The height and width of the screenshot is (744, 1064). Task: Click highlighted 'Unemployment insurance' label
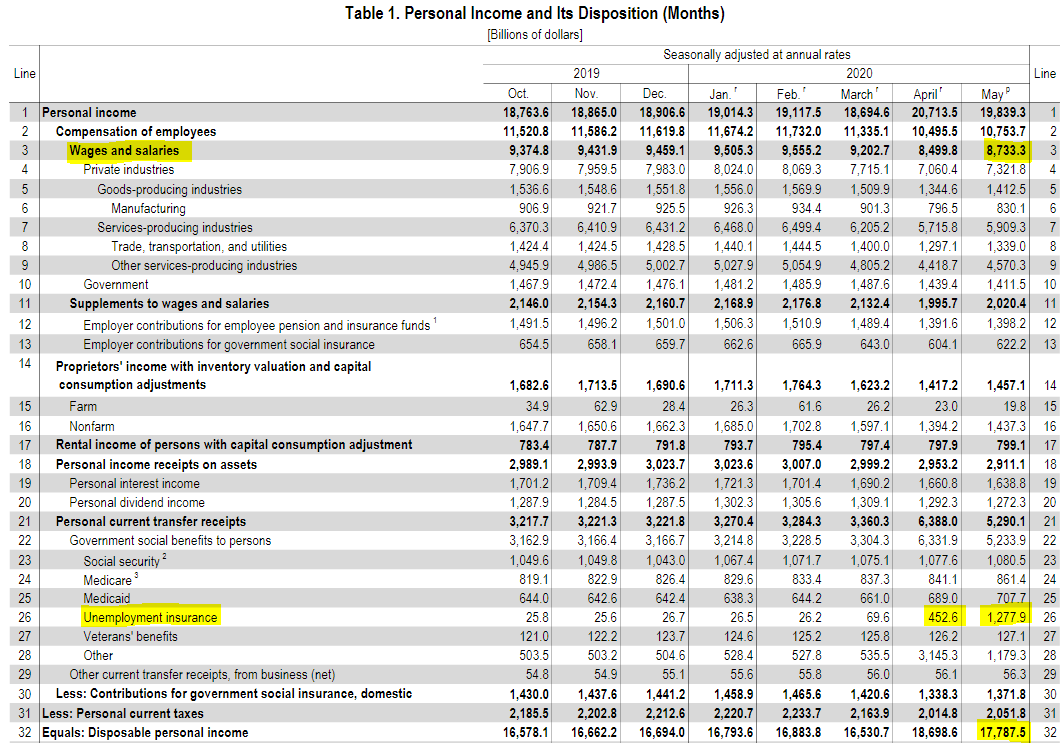point(150,618)
